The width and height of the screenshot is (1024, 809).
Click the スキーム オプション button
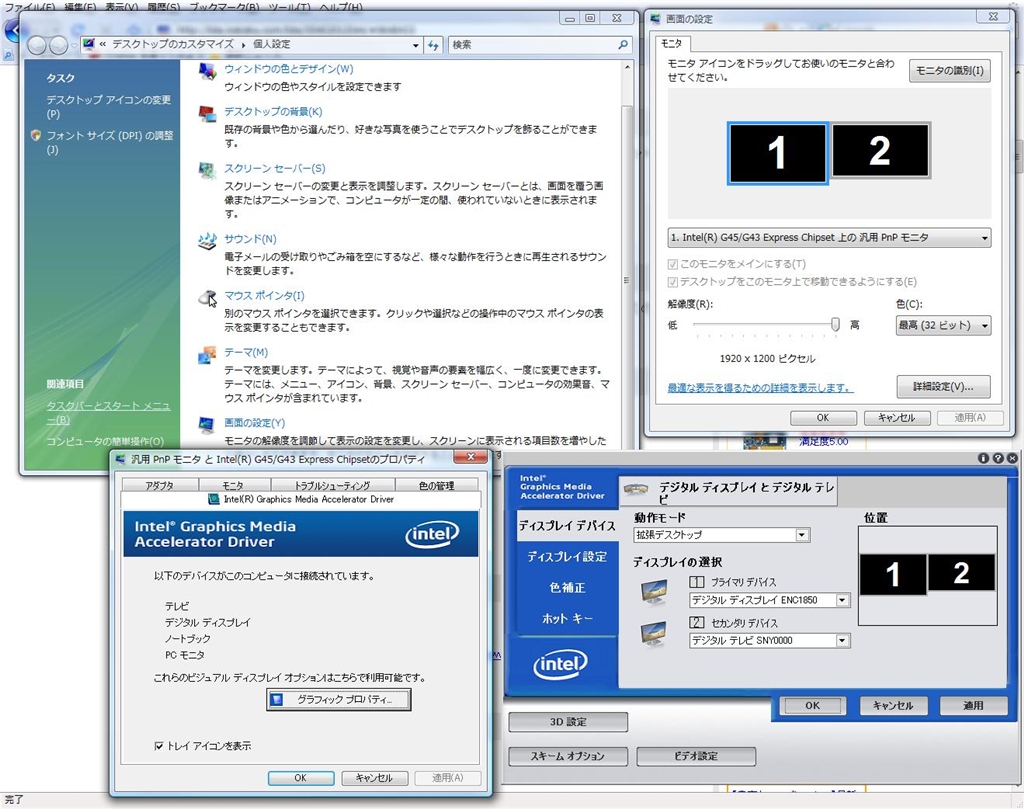(x=568, y=756)
